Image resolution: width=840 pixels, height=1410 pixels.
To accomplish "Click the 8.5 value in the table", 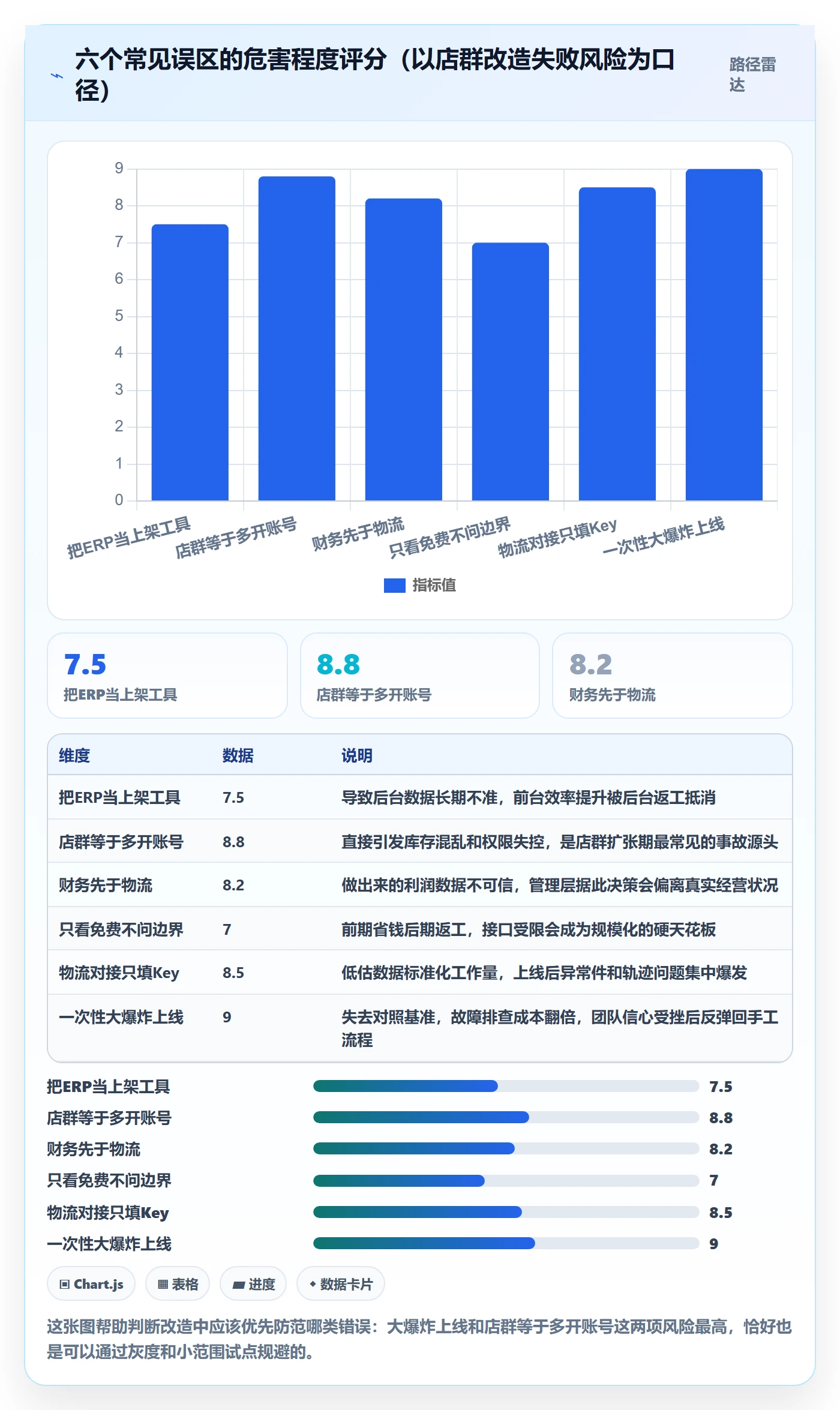I will [x=233, y=973].
